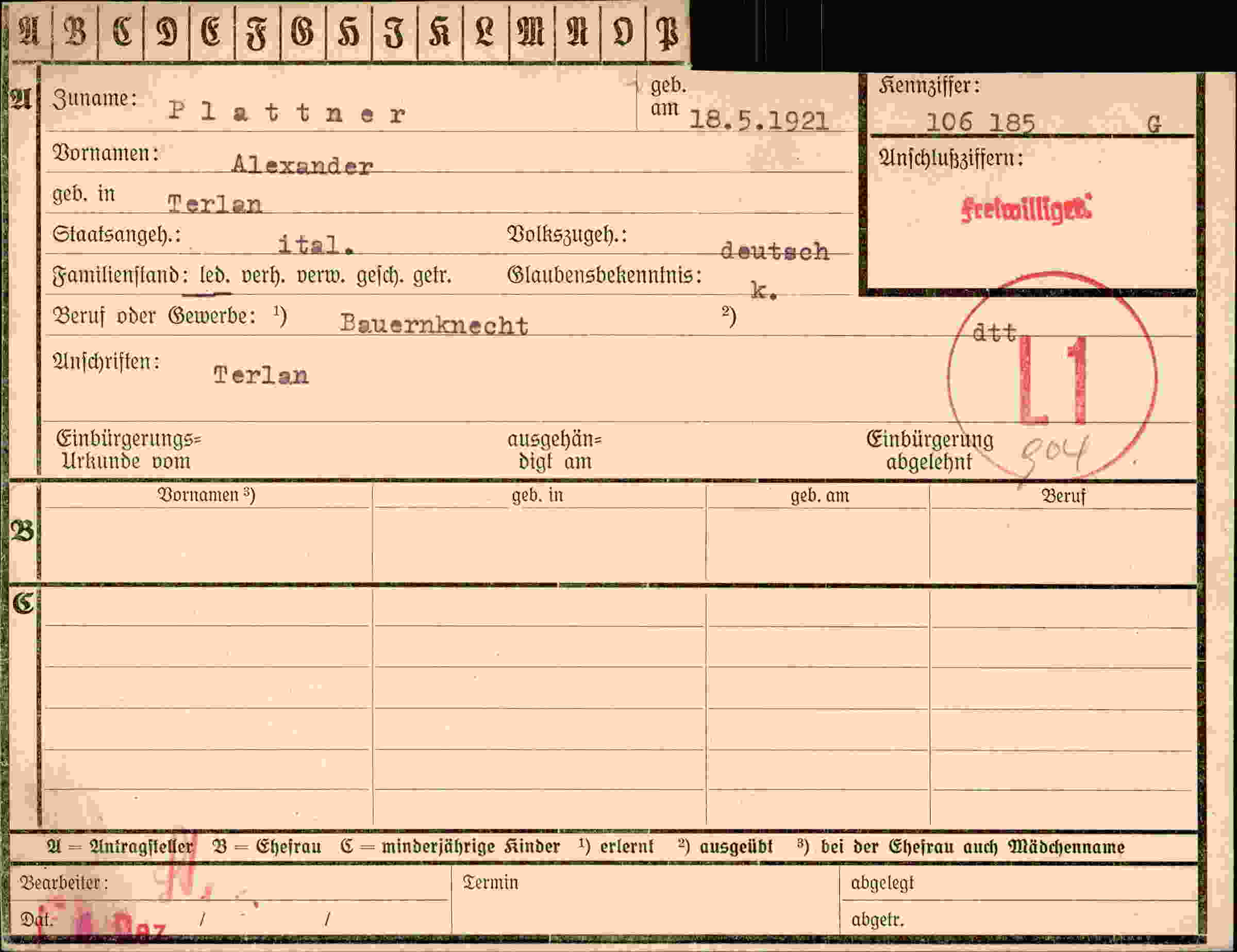
Task: Click the "verh." marital status option
Action: pyautogui.click(x=263, y=276)
